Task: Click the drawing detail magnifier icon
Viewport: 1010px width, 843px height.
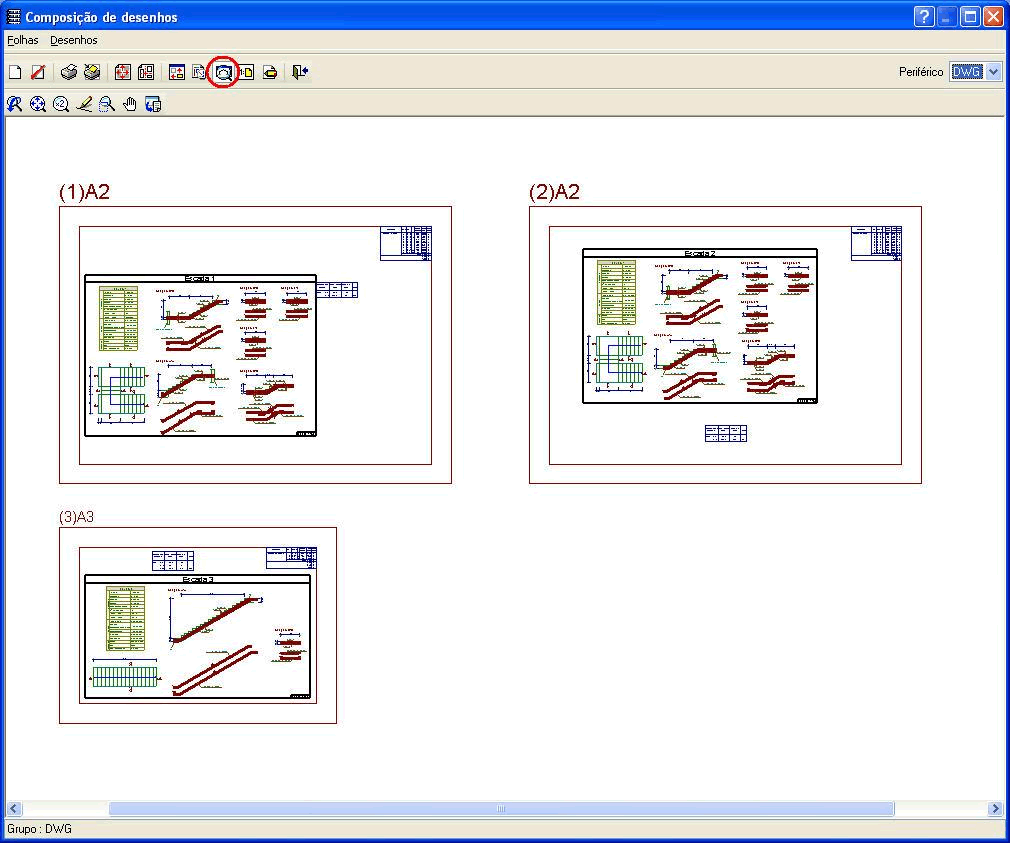Action: click(224, 72)
